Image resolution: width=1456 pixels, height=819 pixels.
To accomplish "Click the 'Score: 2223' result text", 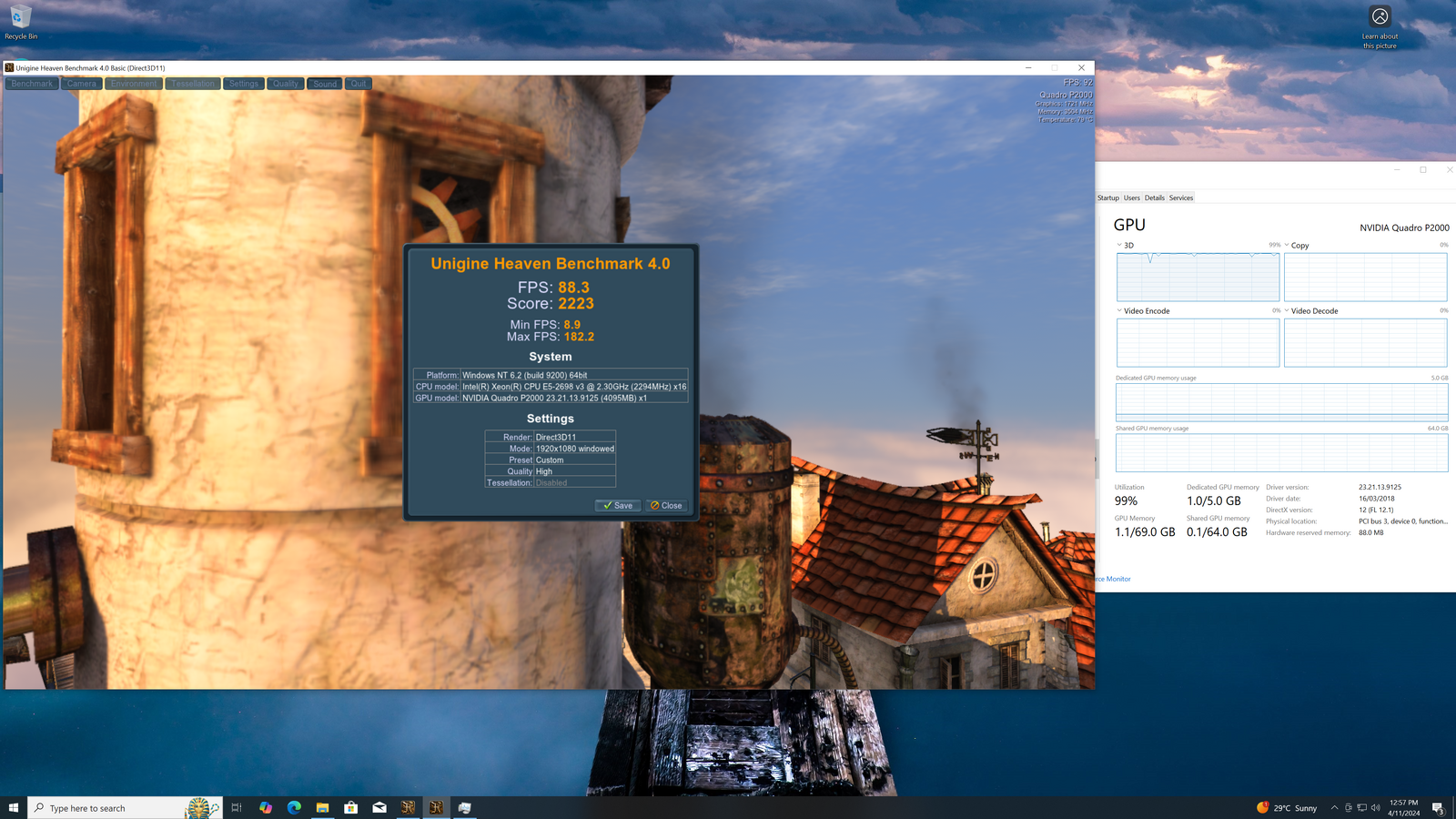I will (550, 304).
